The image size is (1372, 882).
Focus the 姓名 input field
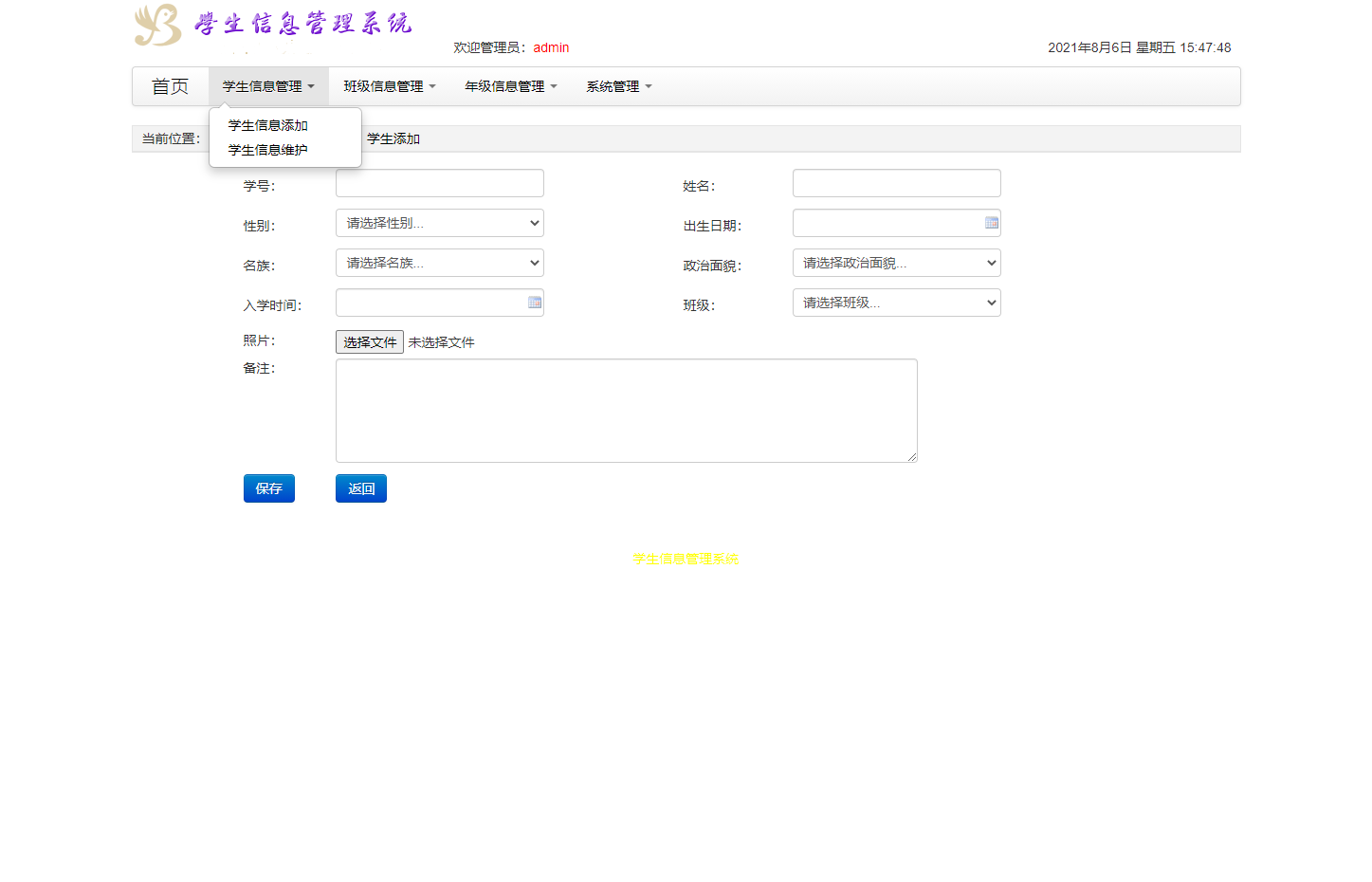(x=896, y=183)
